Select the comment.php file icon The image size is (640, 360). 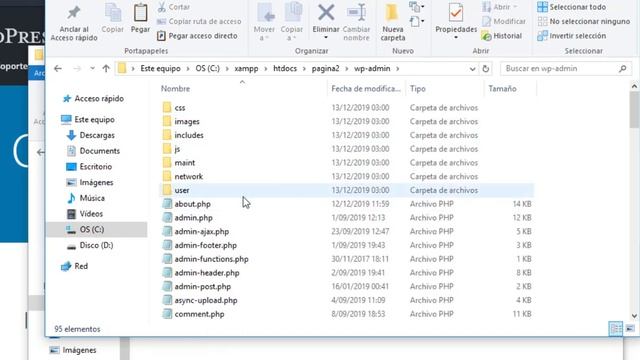(167, 313)
